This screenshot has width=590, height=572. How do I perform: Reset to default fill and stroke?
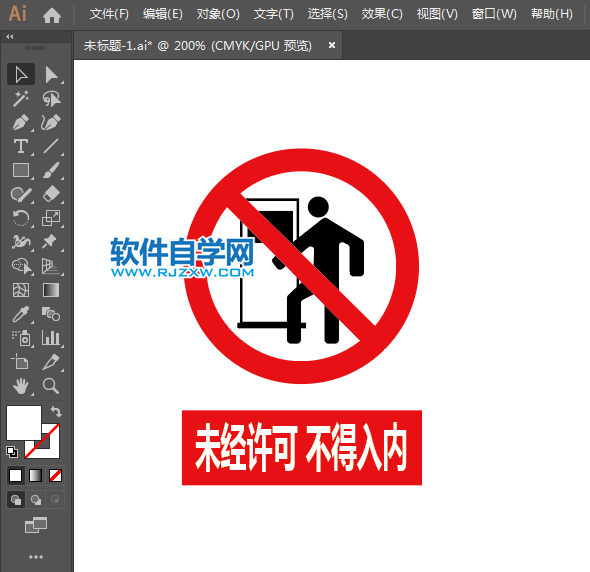(12, 452)
